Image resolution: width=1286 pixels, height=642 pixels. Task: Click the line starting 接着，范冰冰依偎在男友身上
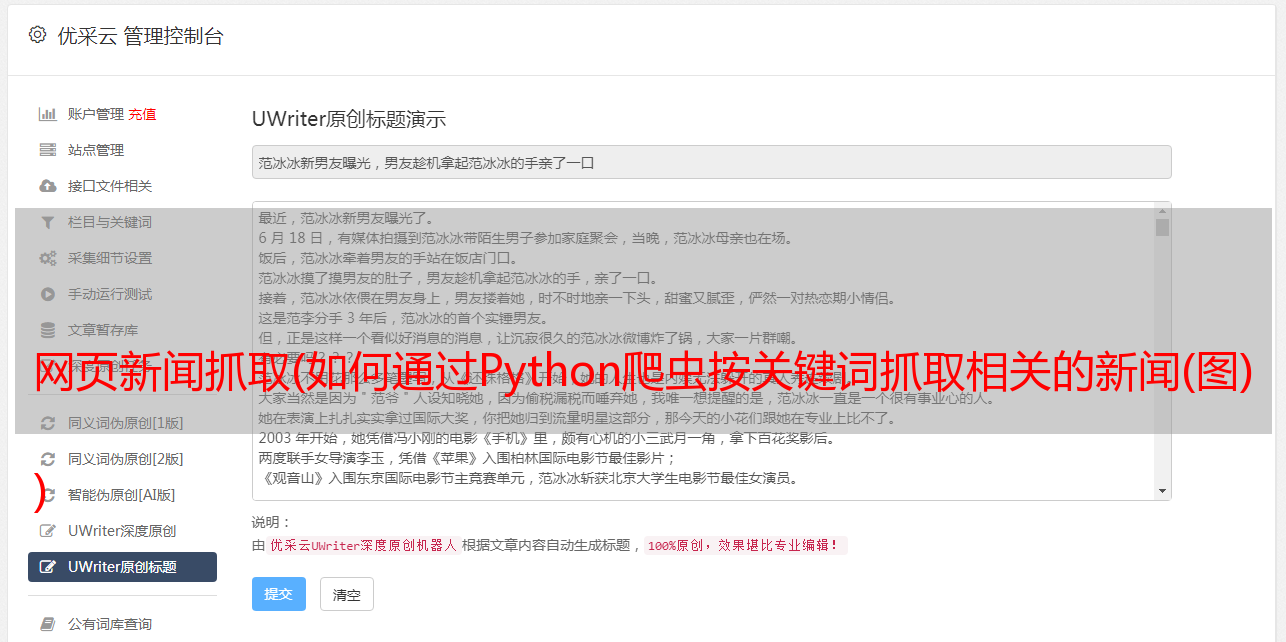click(578, 298)
